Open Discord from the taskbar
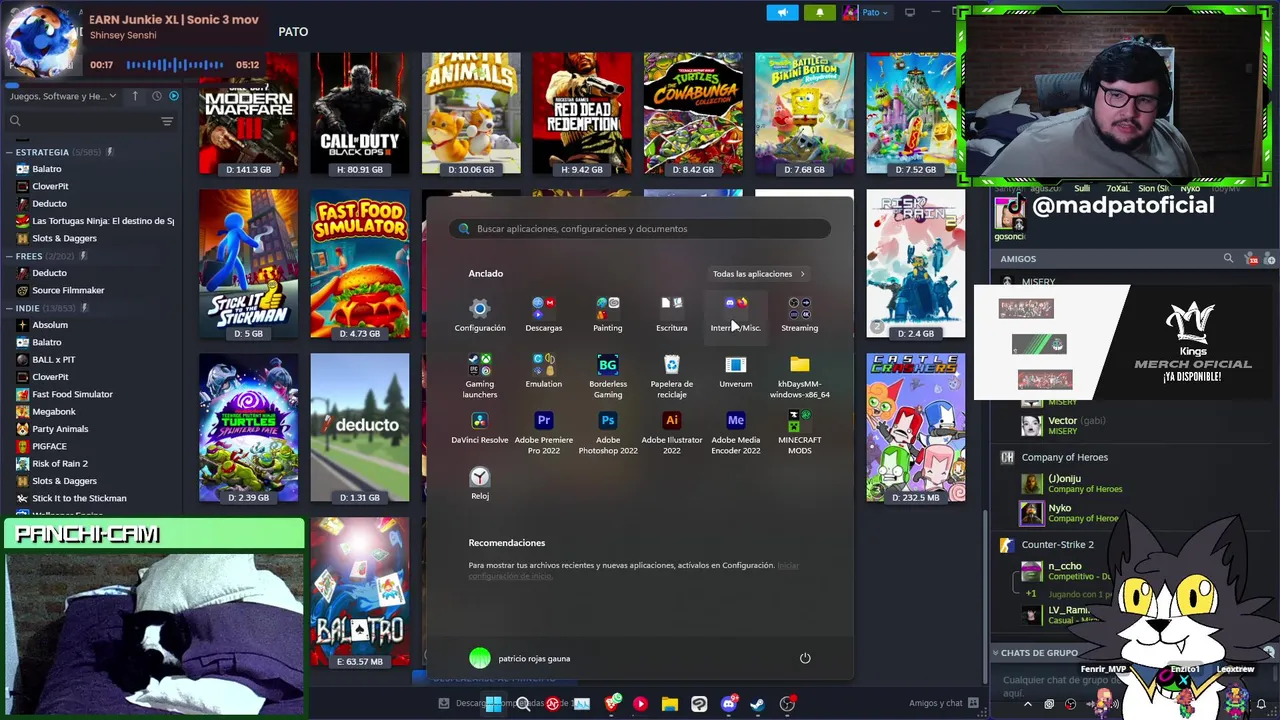 coord(728,704)
